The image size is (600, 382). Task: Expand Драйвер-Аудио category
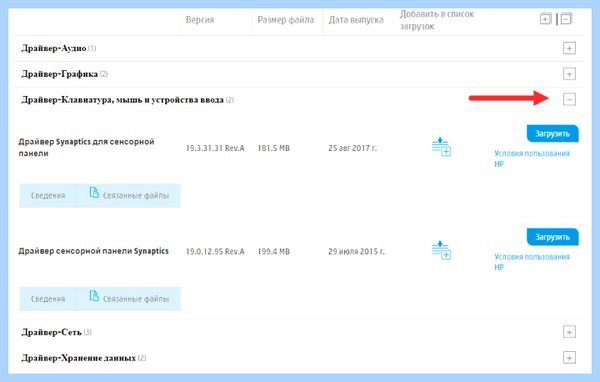pos(569,48)
